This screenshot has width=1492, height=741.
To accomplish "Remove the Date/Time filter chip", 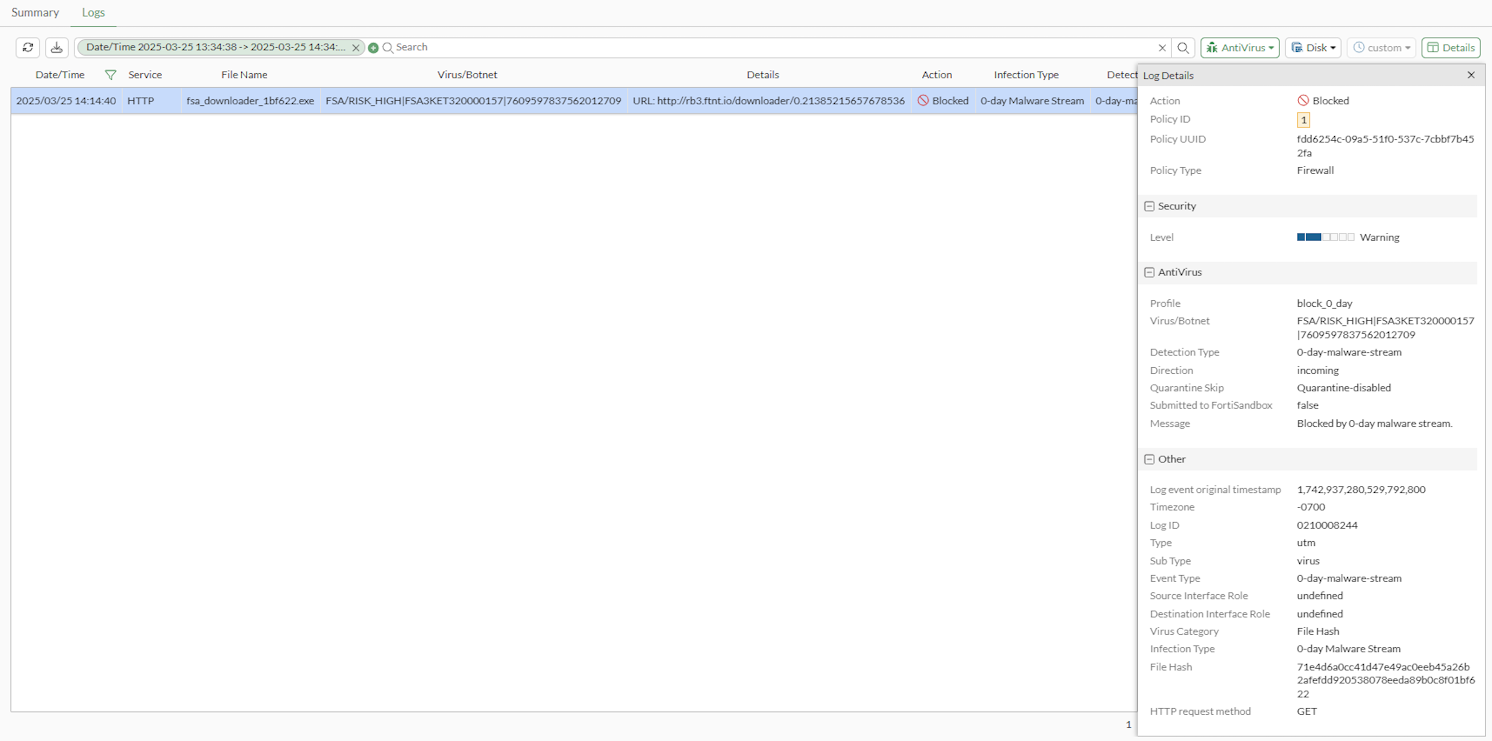I will [356, 47].
